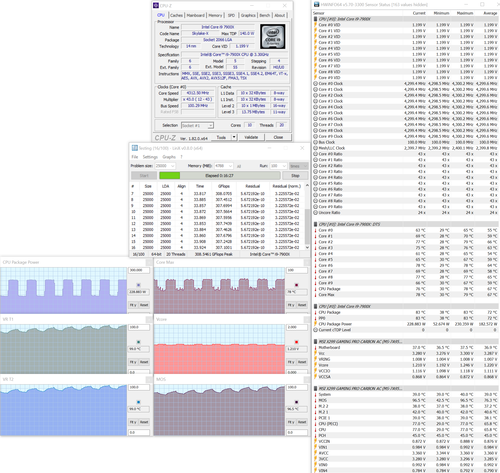Image resolution: width=500 pixels, height=473 pixels.
Task: Click Reset on the Core Max graph
Action: pyautogui.click(x=302, y=305)
